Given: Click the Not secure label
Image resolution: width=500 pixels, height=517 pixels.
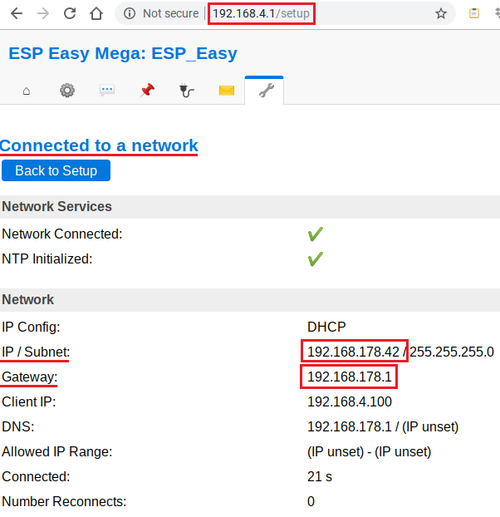Looking at the screenshot, I should 171,13.
